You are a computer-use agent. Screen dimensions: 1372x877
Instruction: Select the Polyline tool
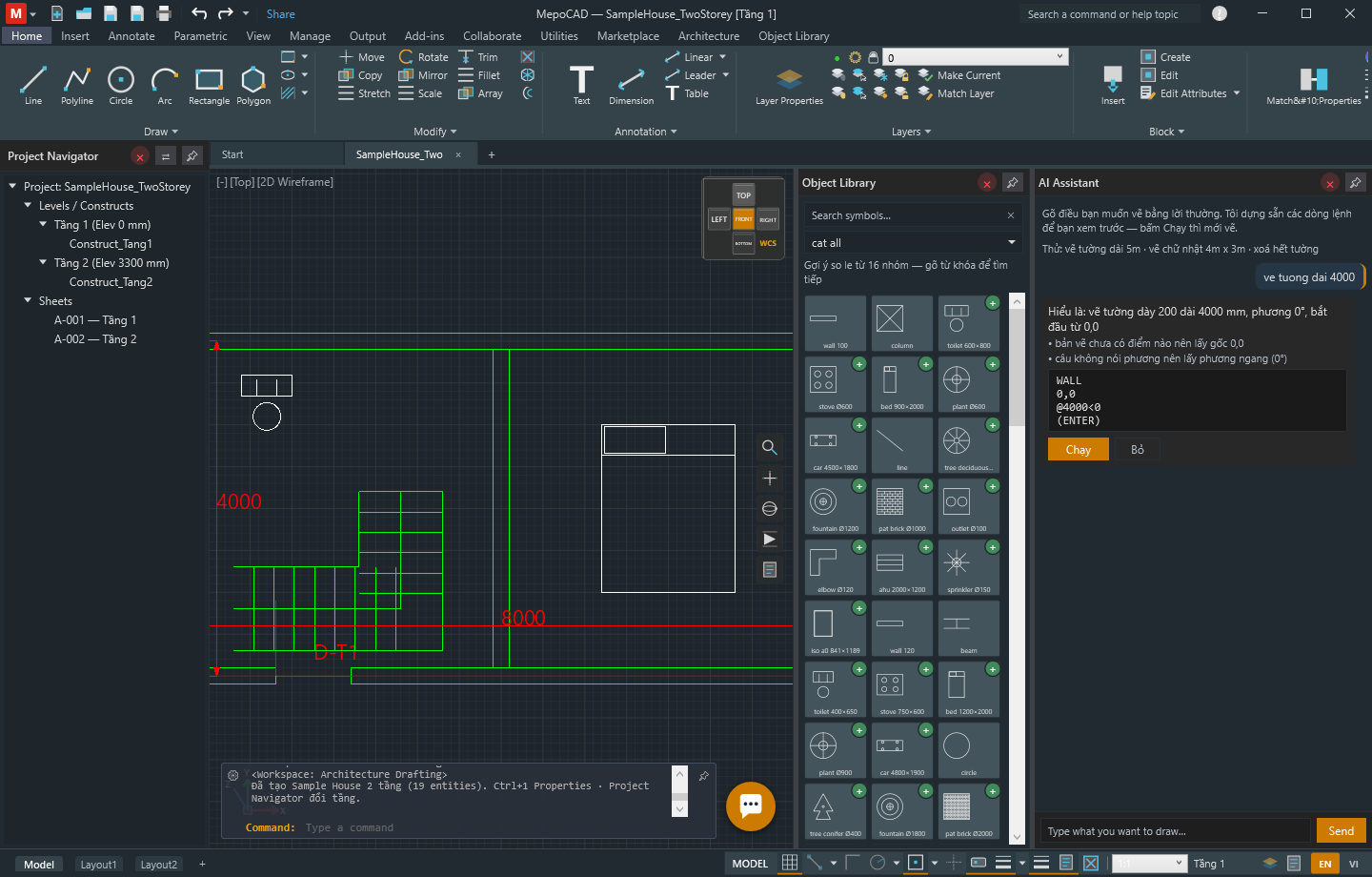77,84
